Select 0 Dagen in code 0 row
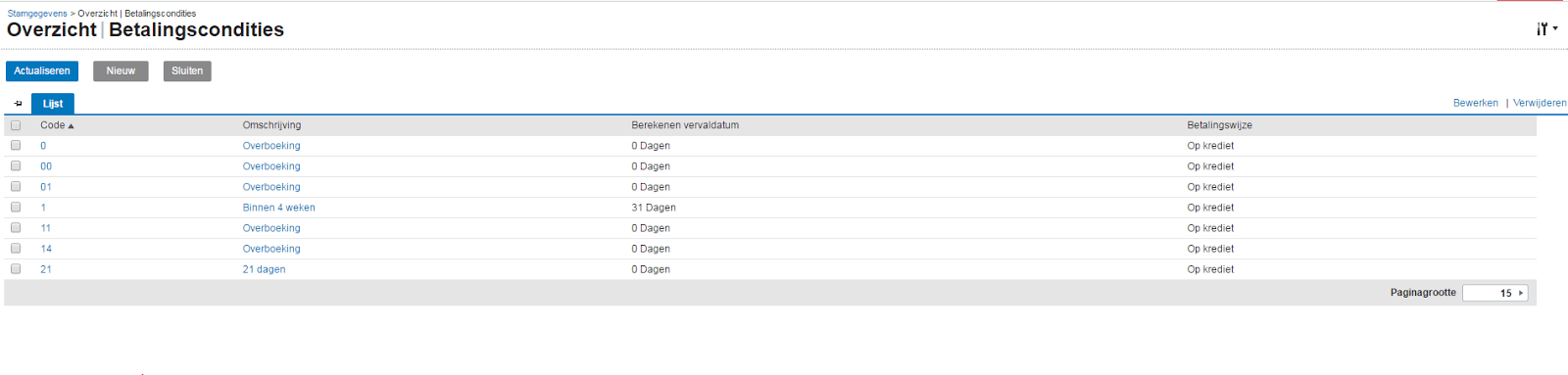The image size is (1568, 375). 651,146
